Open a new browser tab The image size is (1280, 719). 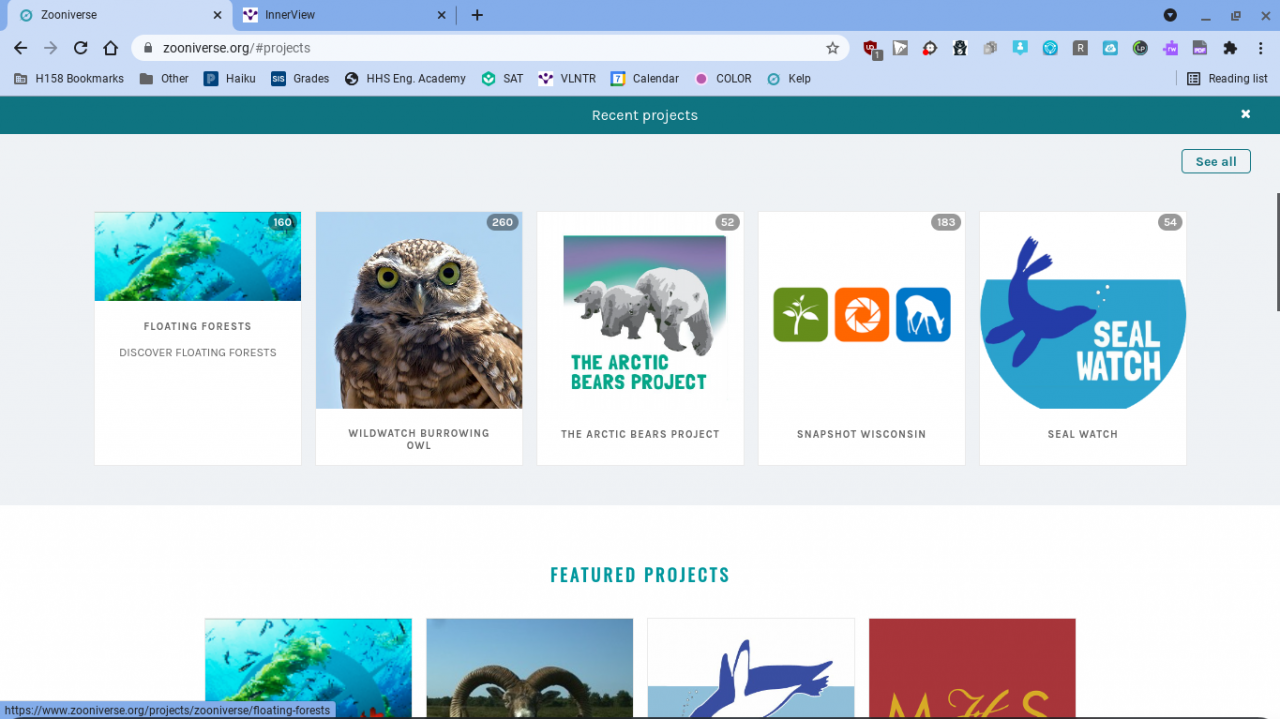[x=477, y=15]
